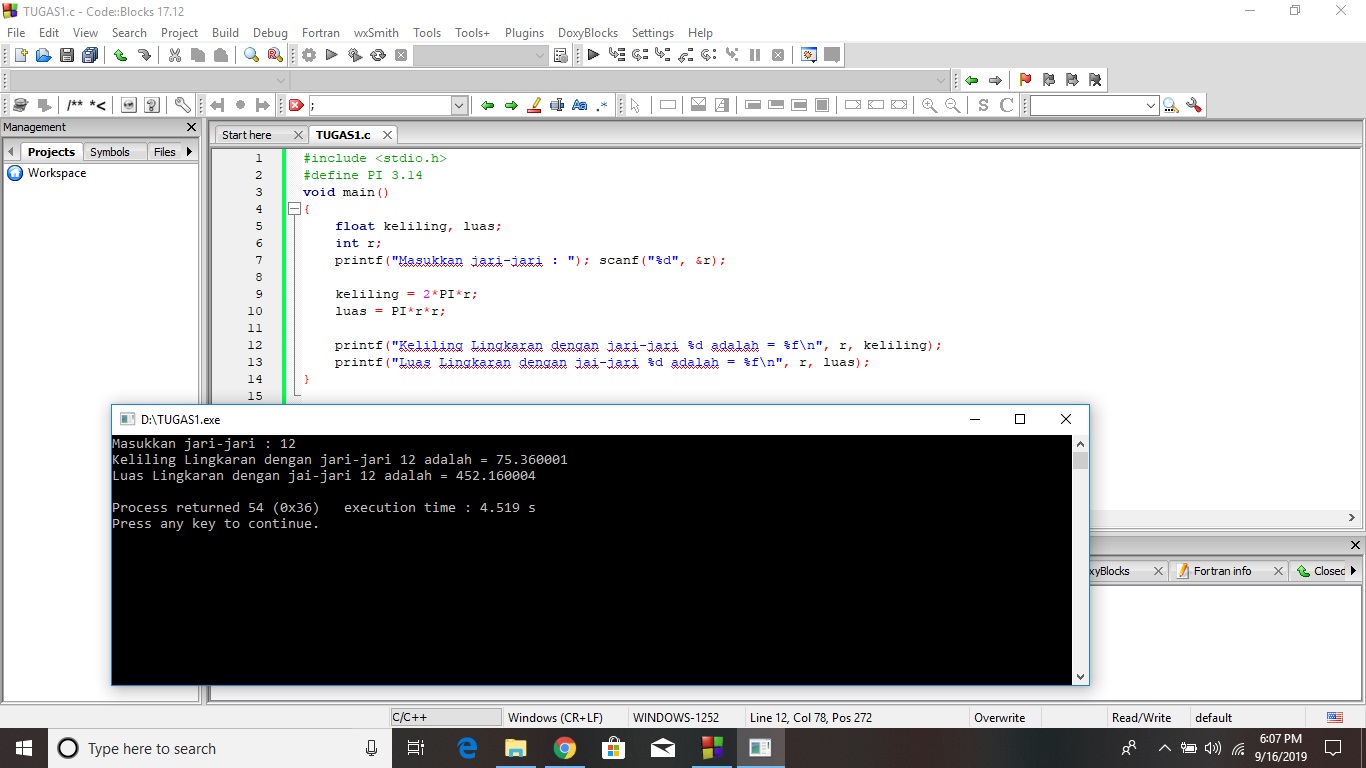Toggle syntax highlighting with the marker icon
Image resolution: width=1366 pixels, height=768 pixels.
(534, 104)
